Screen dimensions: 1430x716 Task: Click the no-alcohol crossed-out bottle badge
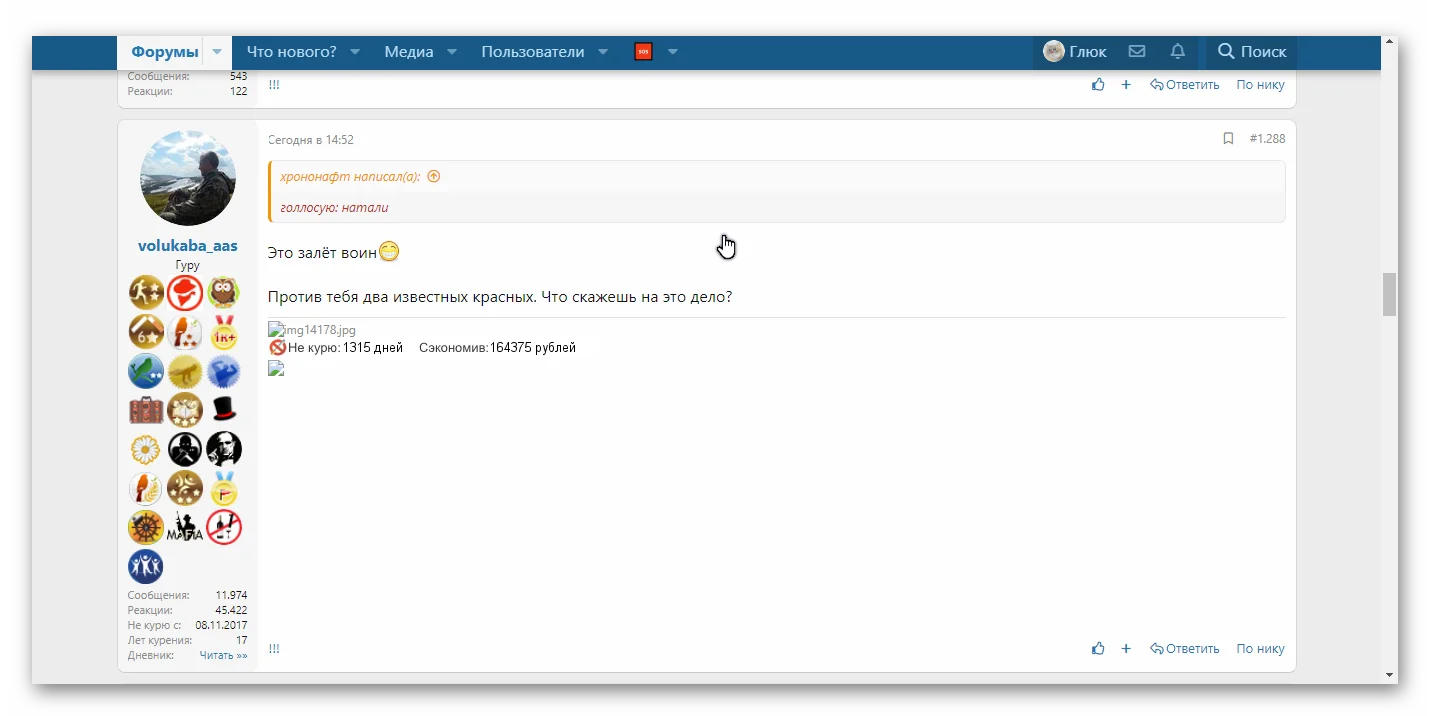(x=224, y=527)
